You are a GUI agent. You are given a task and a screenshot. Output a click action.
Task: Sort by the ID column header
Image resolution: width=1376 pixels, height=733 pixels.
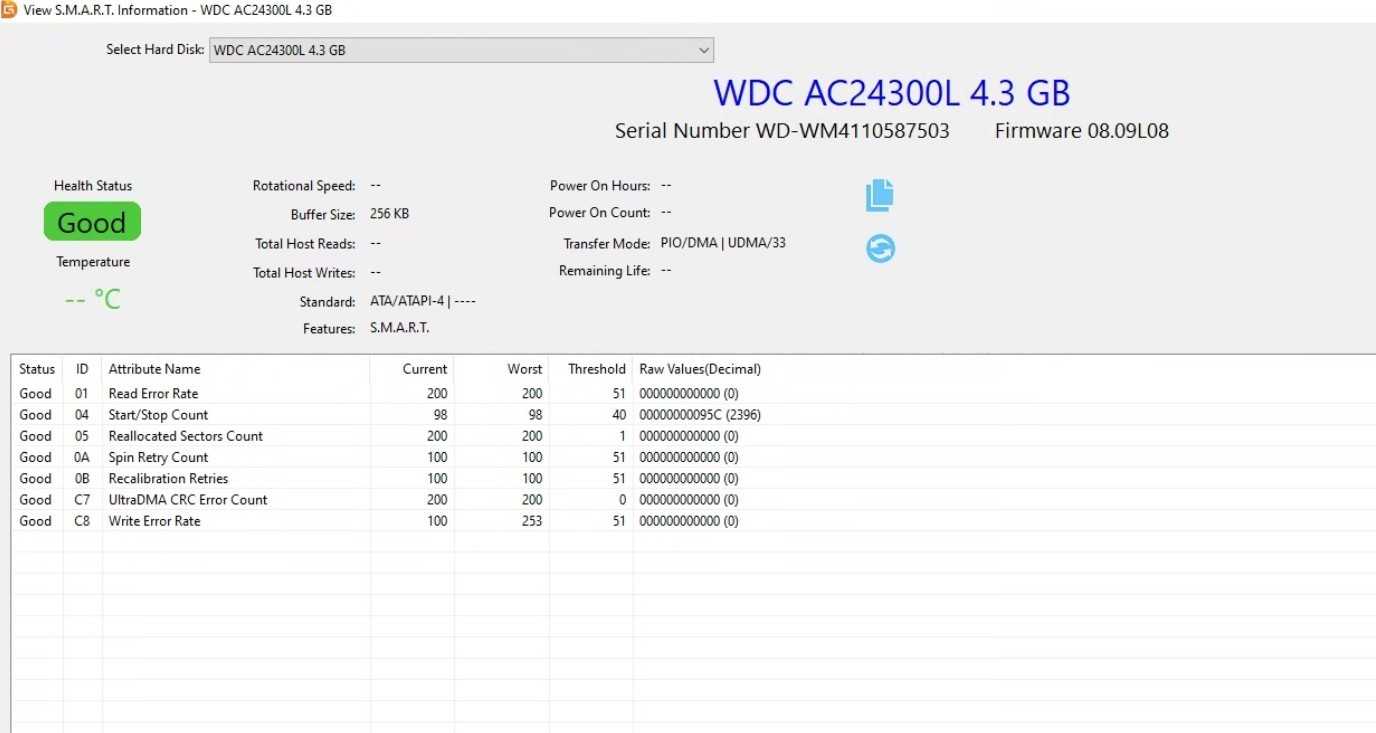[82, 369]
